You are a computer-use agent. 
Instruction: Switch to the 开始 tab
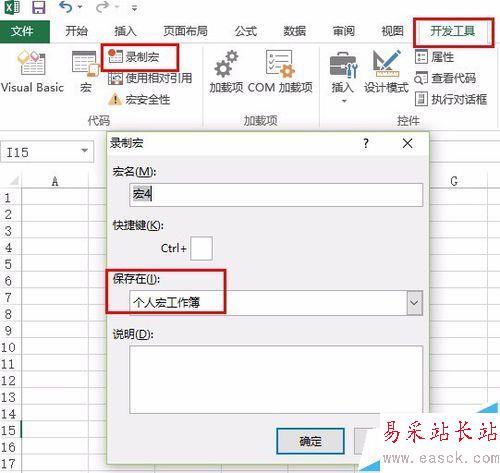click(x=76, y=31)
